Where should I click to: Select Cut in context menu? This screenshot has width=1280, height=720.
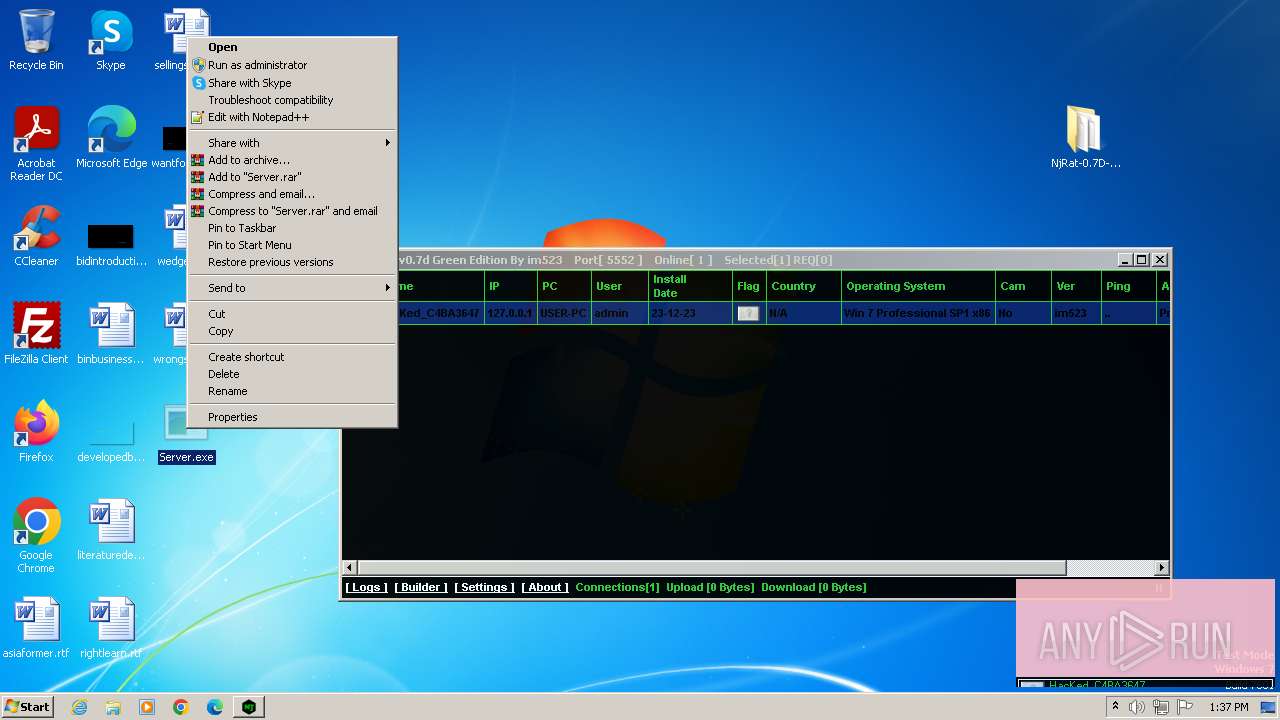pos(293,314)
